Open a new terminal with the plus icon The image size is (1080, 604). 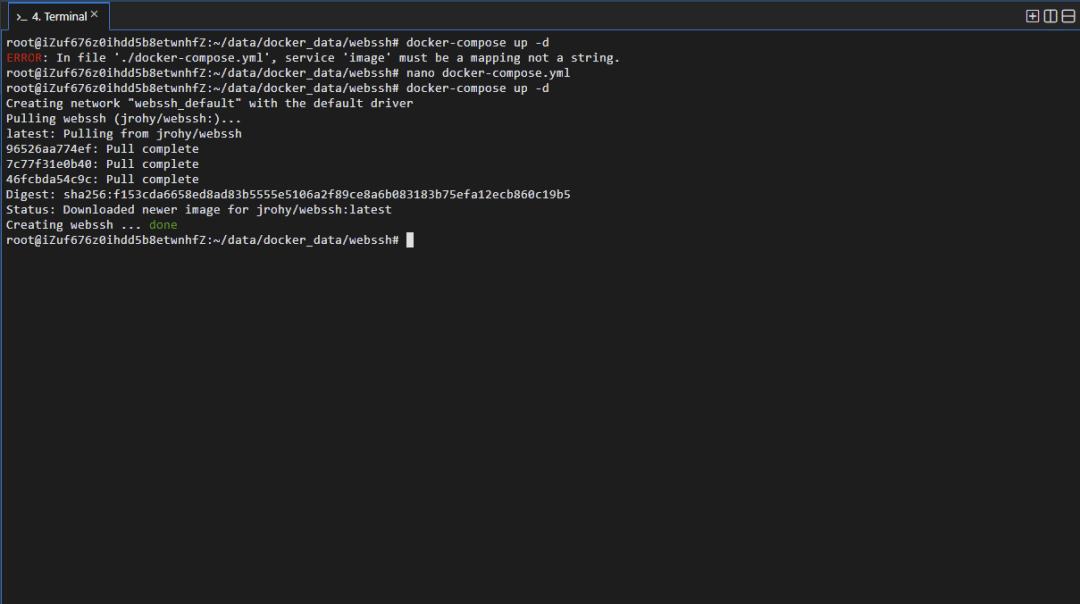[1033, 16]
